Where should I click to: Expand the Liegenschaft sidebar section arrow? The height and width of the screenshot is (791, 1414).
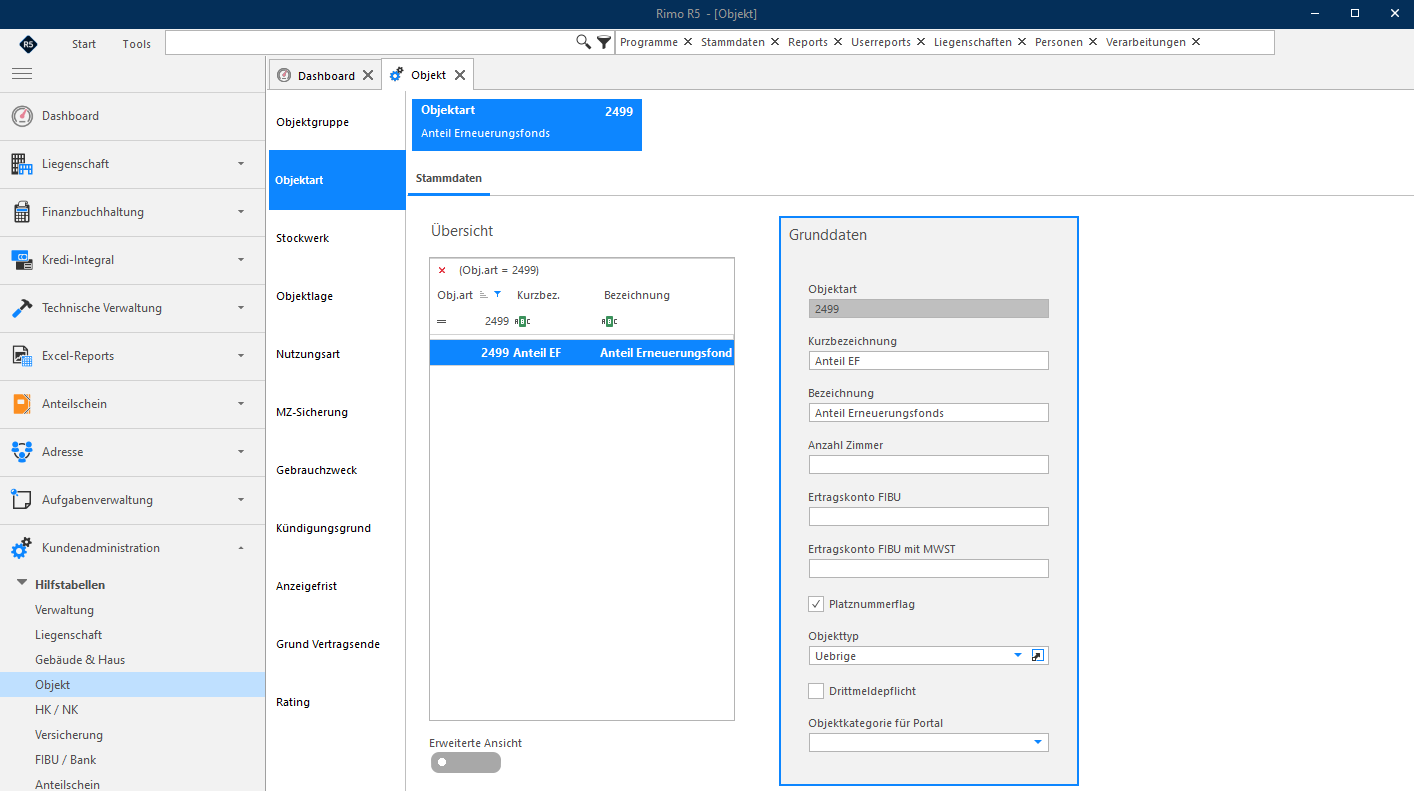241,164
